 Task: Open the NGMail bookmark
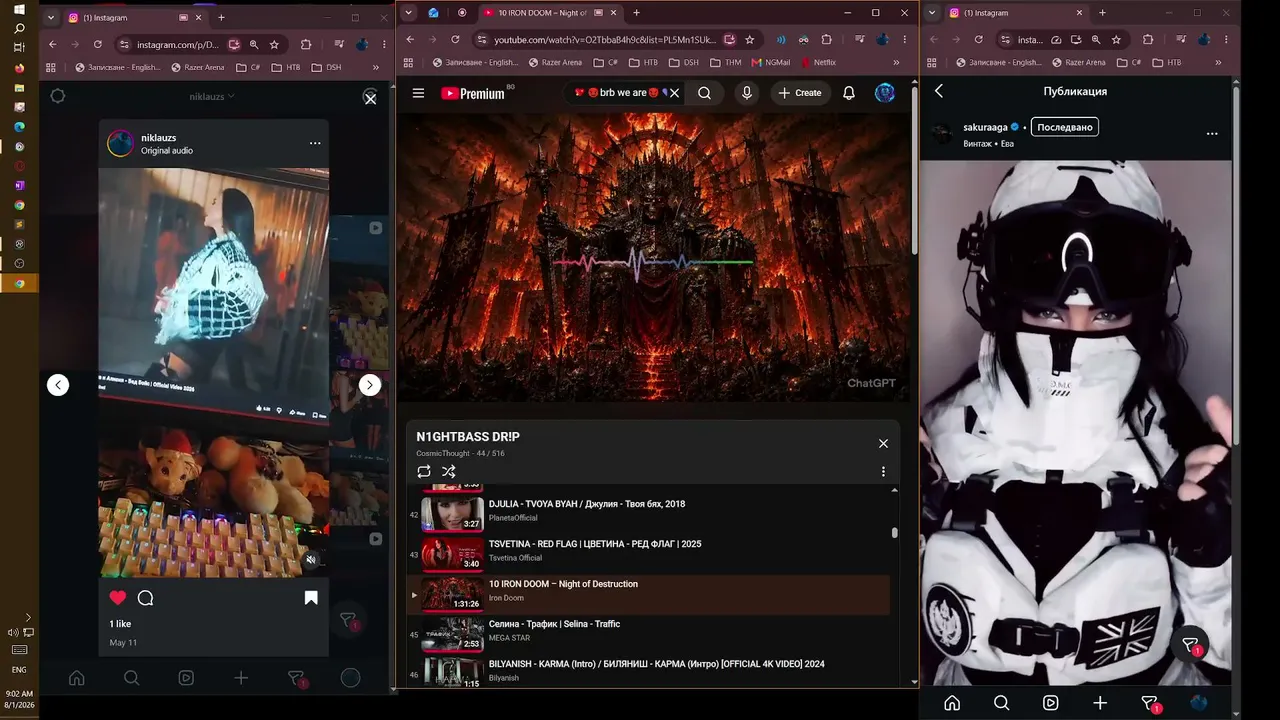pyautogui.click(x=770, y=62)
